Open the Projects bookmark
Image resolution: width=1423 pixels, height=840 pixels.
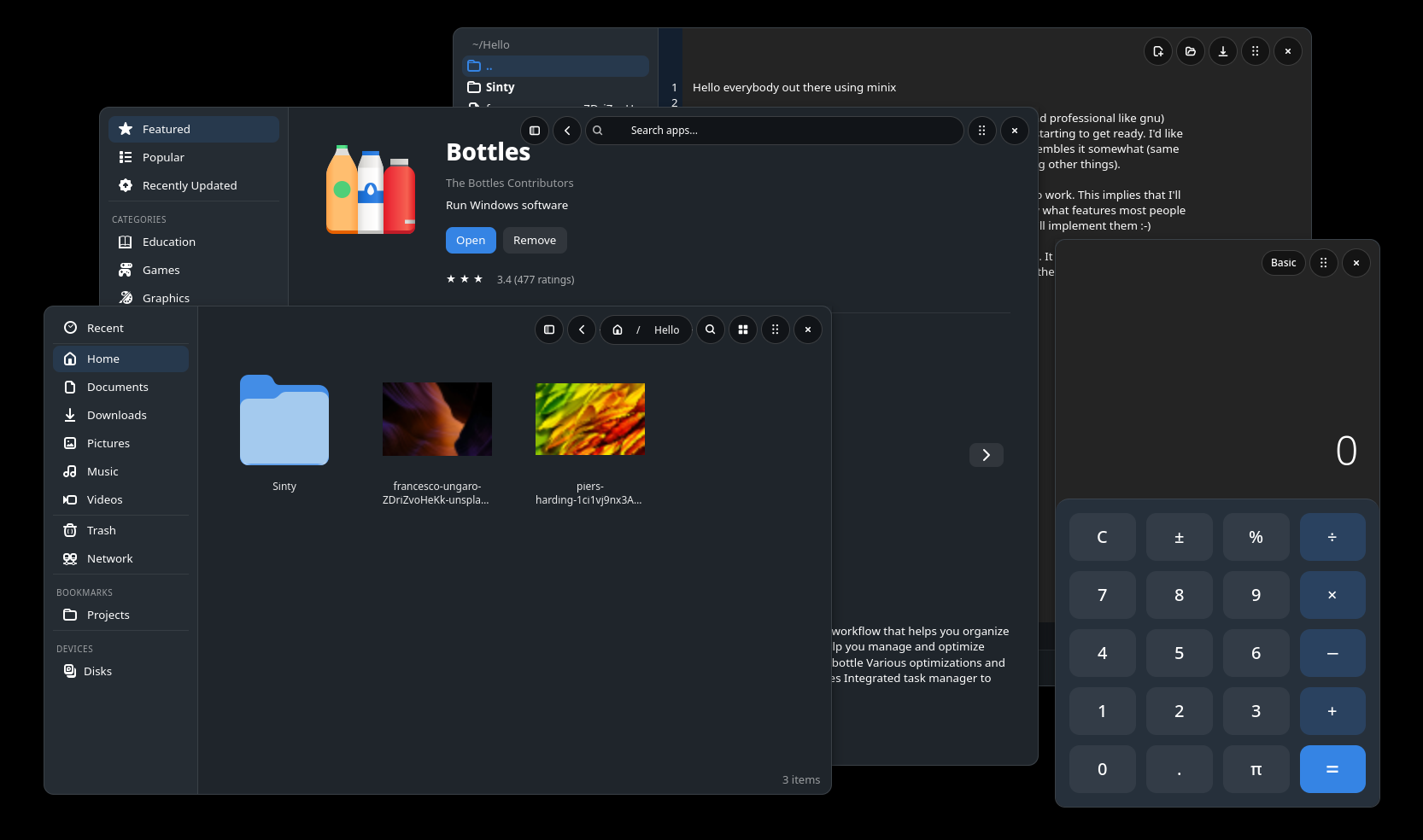point(120,615)
